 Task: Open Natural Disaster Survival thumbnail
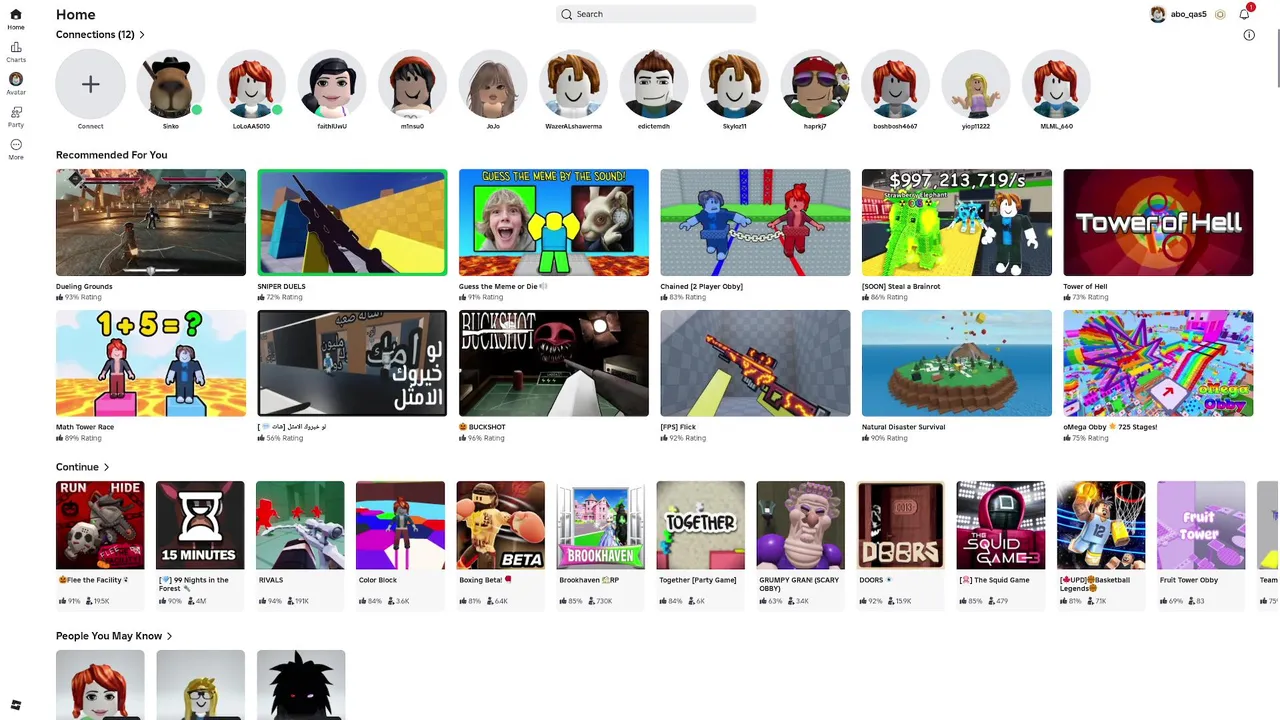click(x=957, y=363)
